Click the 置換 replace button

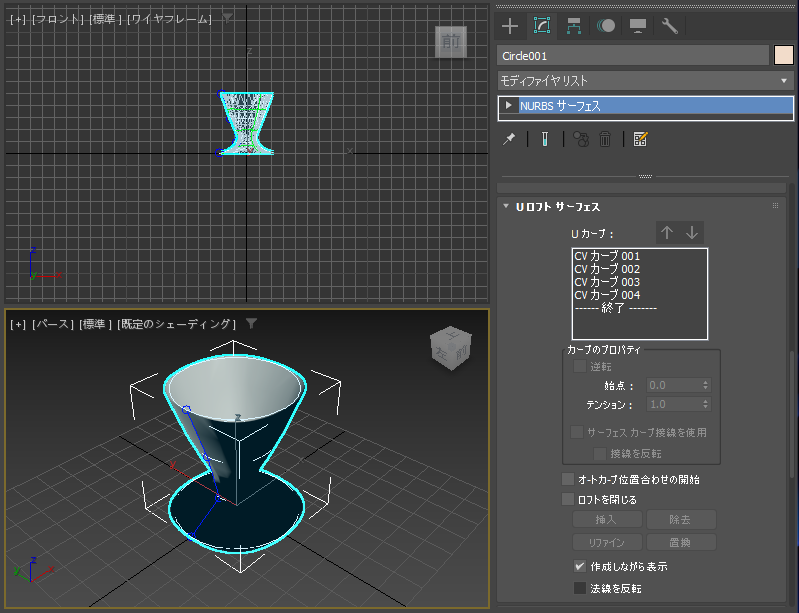[x=681, y=542]
